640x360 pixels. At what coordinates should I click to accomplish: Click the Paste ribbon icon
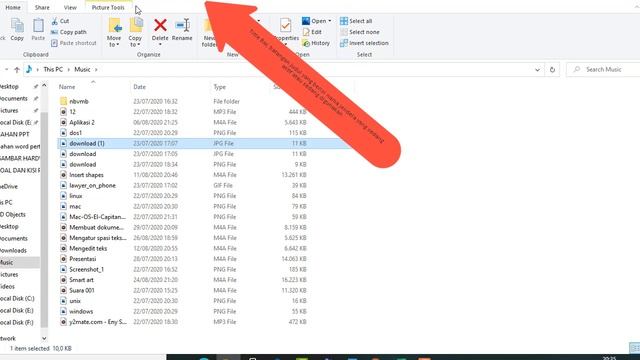(38, 29)
